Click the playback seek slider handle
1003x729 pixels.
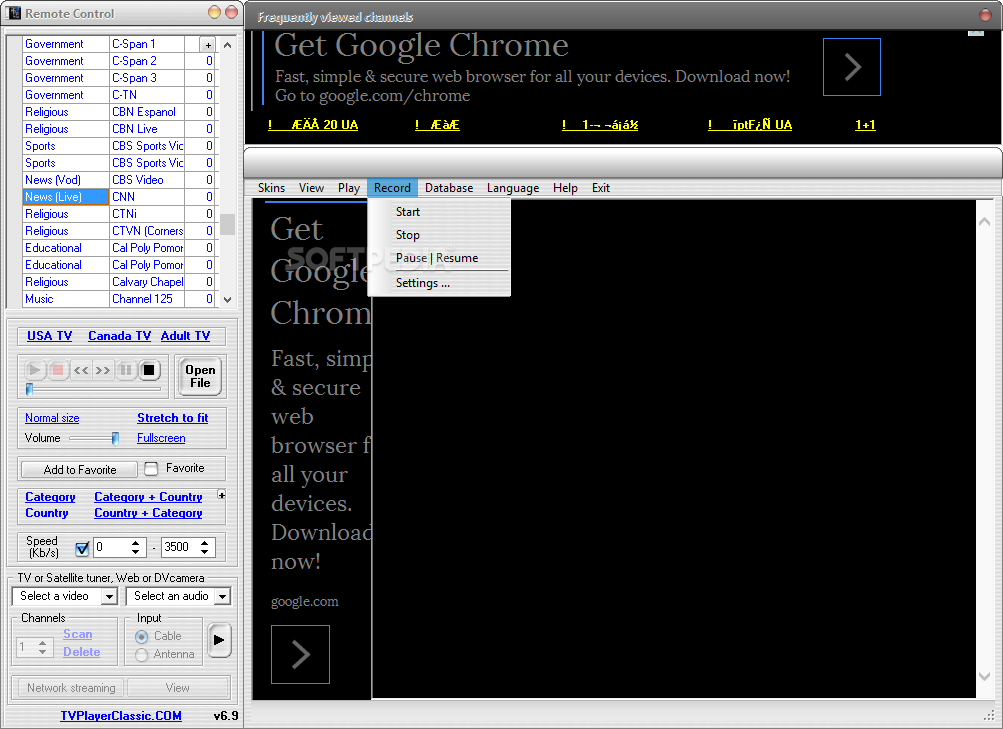pyautogui.click(x=29, y=389)
